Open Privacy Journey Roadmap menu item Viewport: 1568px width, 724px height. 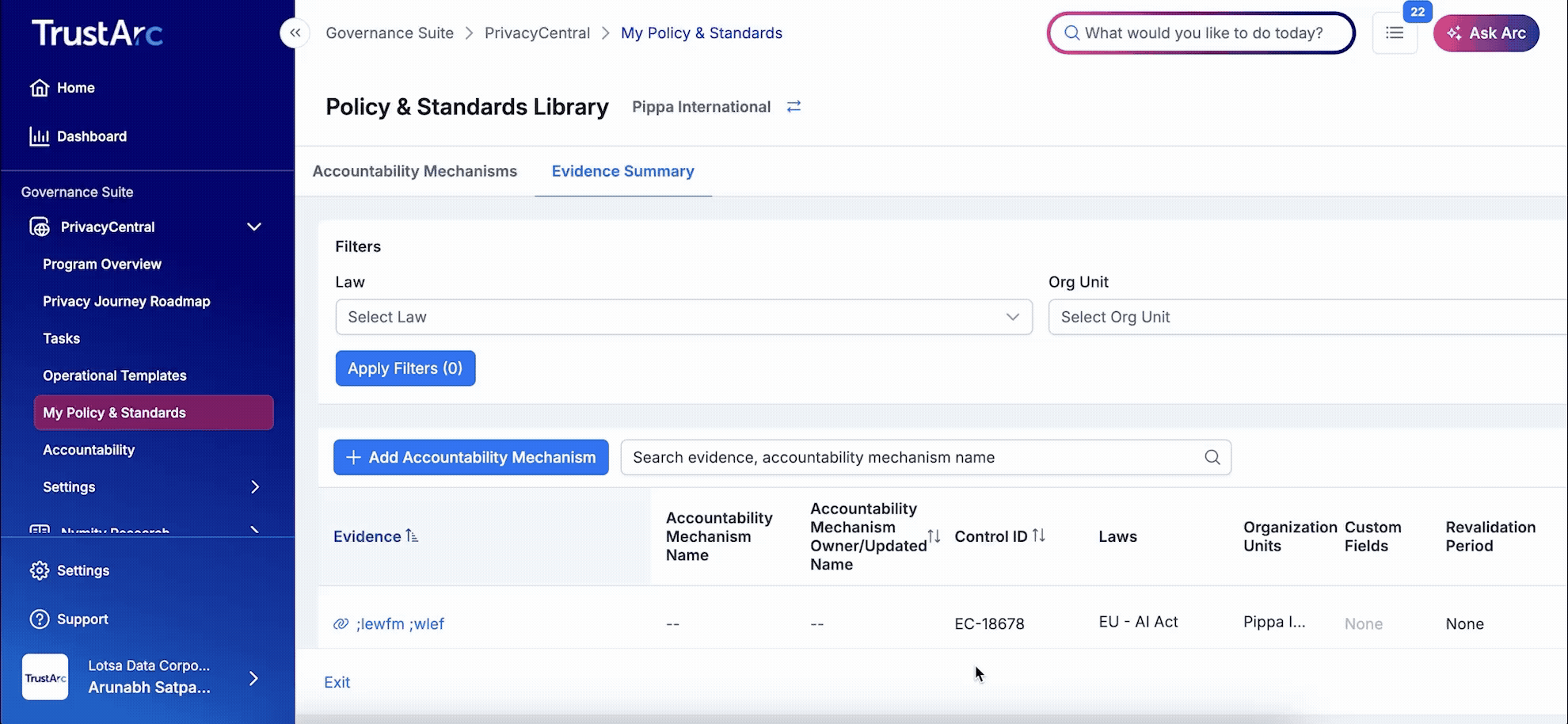click(x=127, y=301)
